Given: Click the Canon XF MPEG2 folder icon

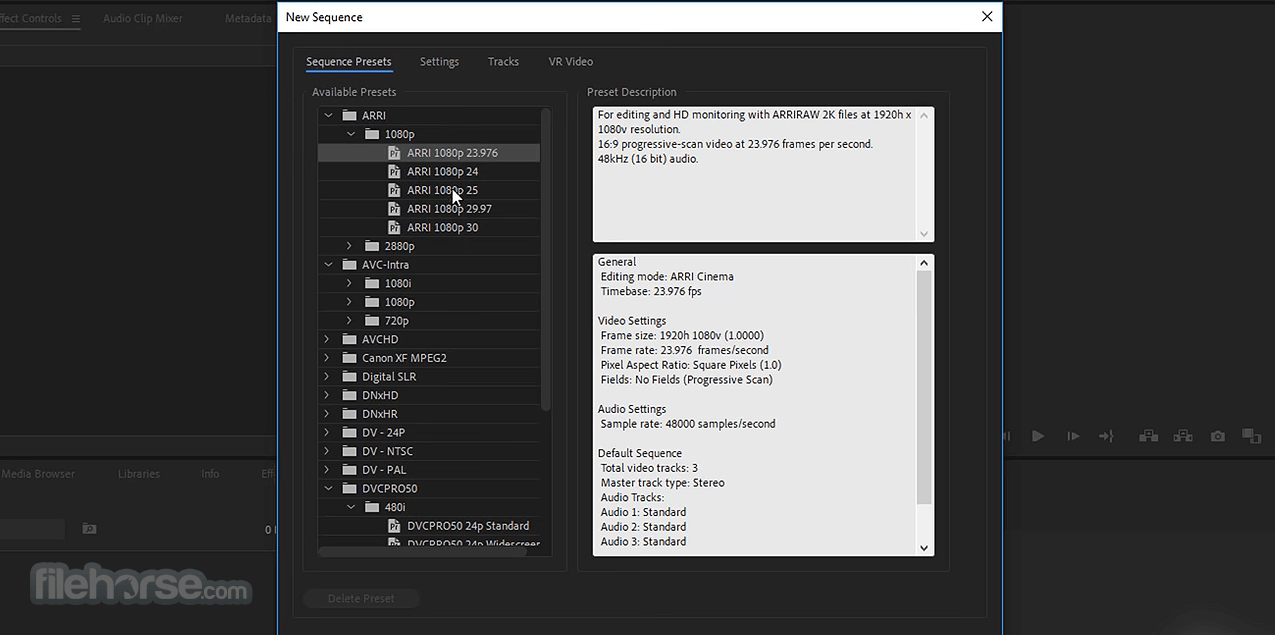Looking at the screenshot, I should point(349,358).
